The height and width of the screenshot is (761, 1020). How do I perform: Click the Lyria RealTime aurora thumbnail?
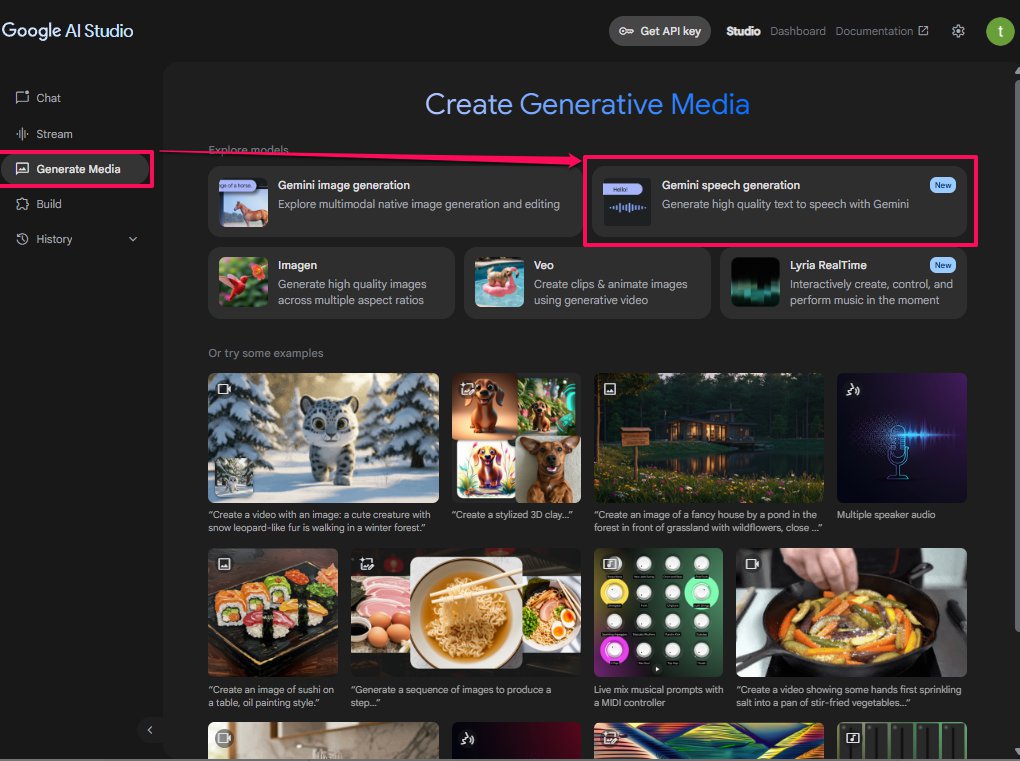coord(755,282)
